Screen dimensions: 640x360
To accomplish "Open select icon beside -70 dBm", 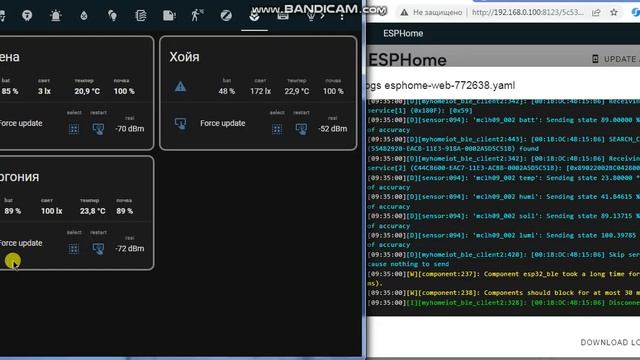I will pyautogui.click(x=74, y=129).
